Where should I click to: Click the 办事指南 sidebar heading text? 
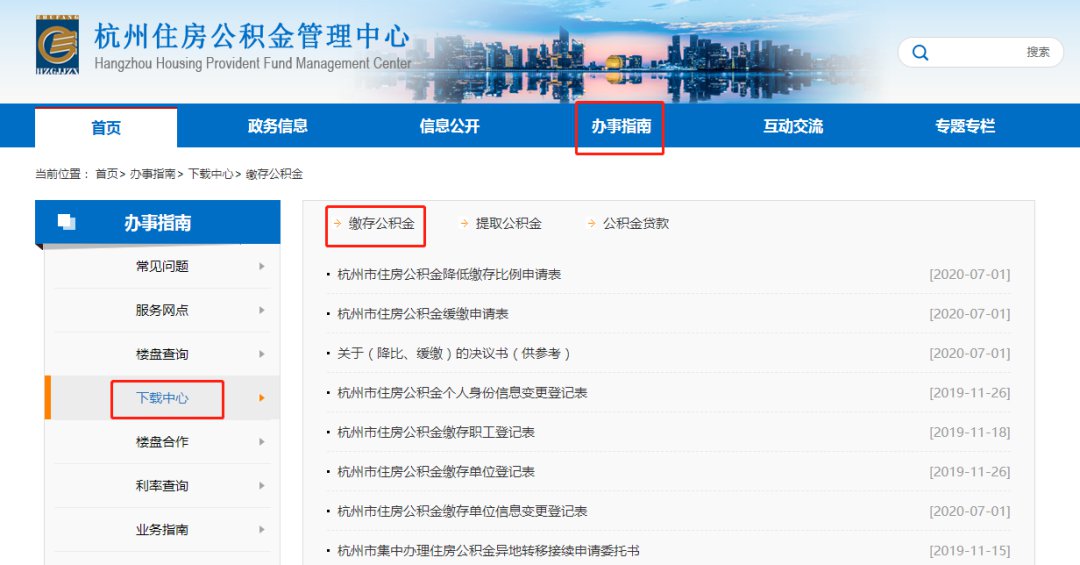pyautogui.click(x=158, y=223)
